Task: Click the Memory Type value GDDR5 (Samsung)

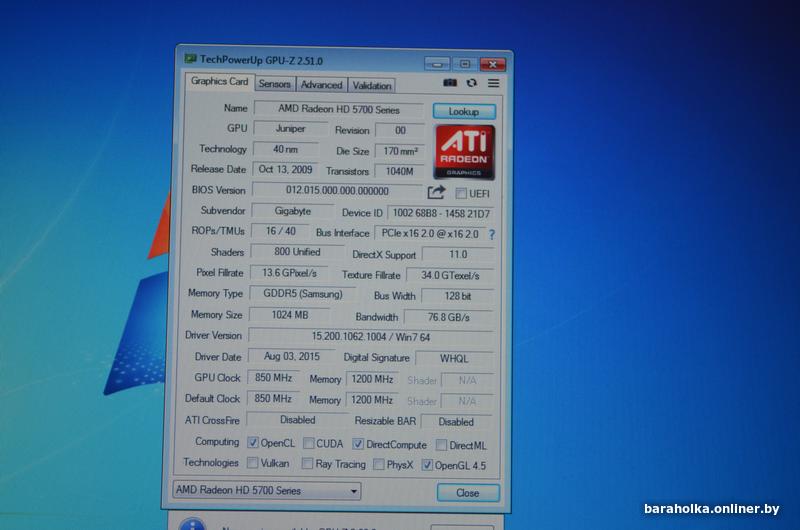Action: (303, 294)
